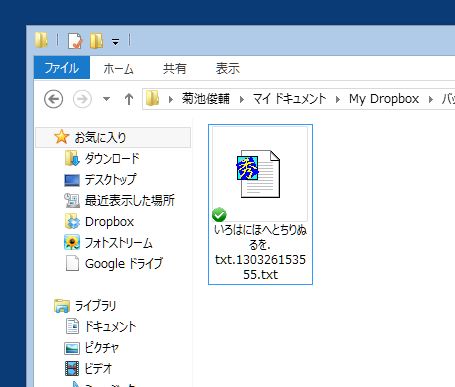Switch to the 共有 ribbon tab
The height and width of the screenshot is (387, 455).
[x=174, y=68]
